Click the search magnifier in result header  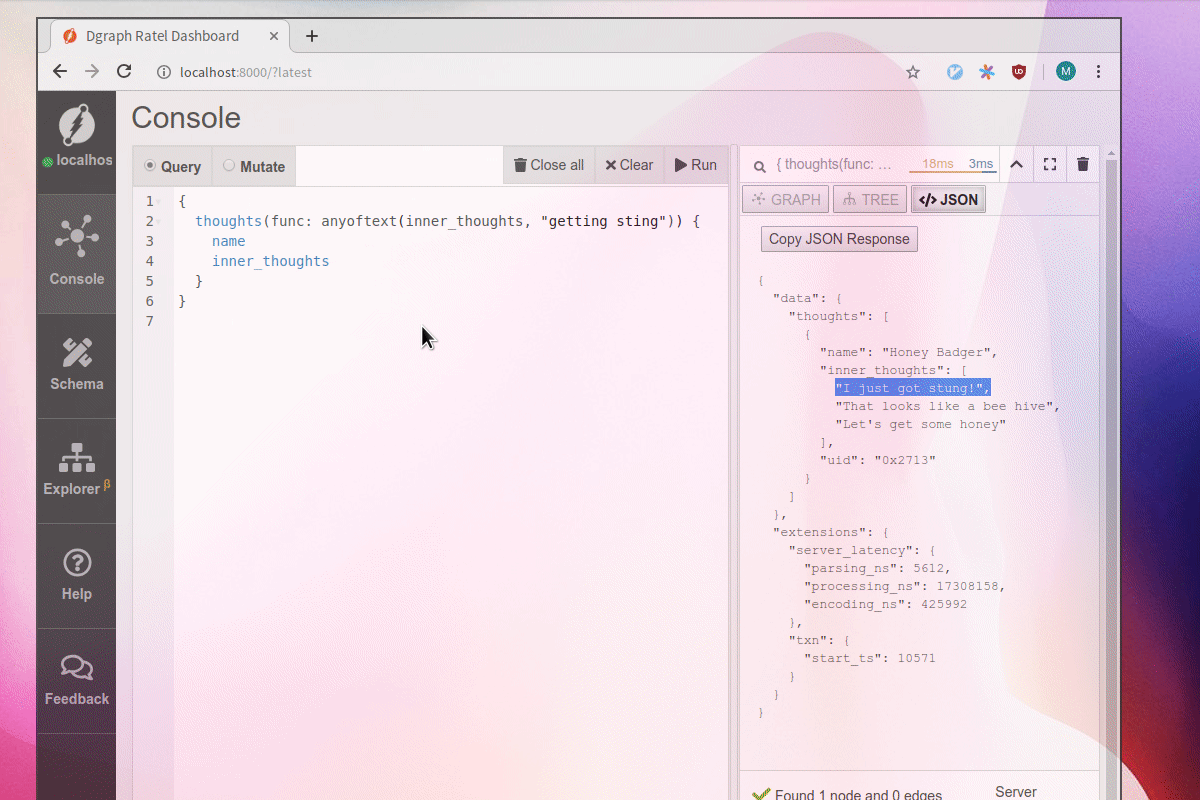[x=760, y=166]
